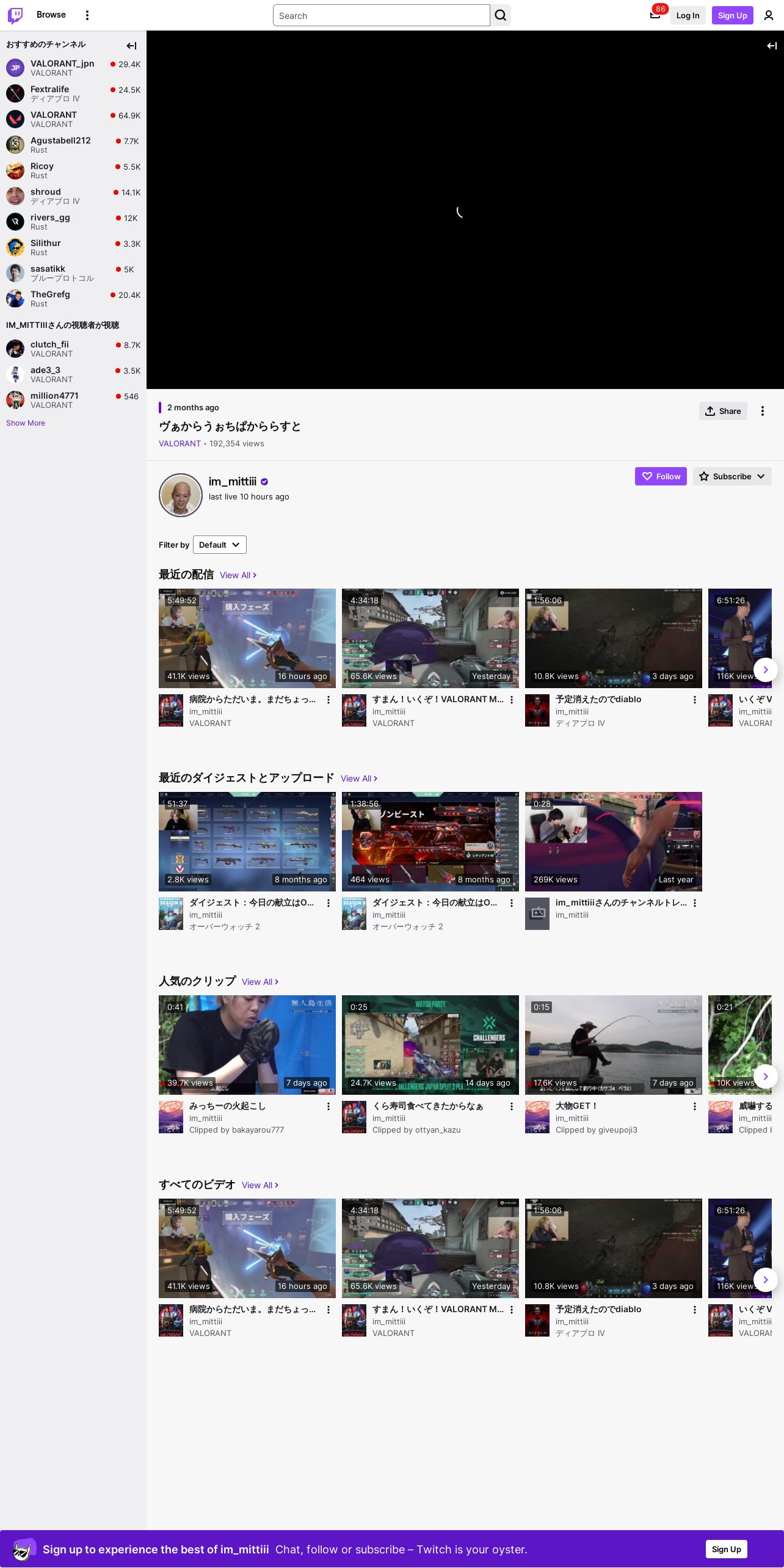Open clutch_fii channel in sidebar
784x1568 pixels.
[73, 349]
